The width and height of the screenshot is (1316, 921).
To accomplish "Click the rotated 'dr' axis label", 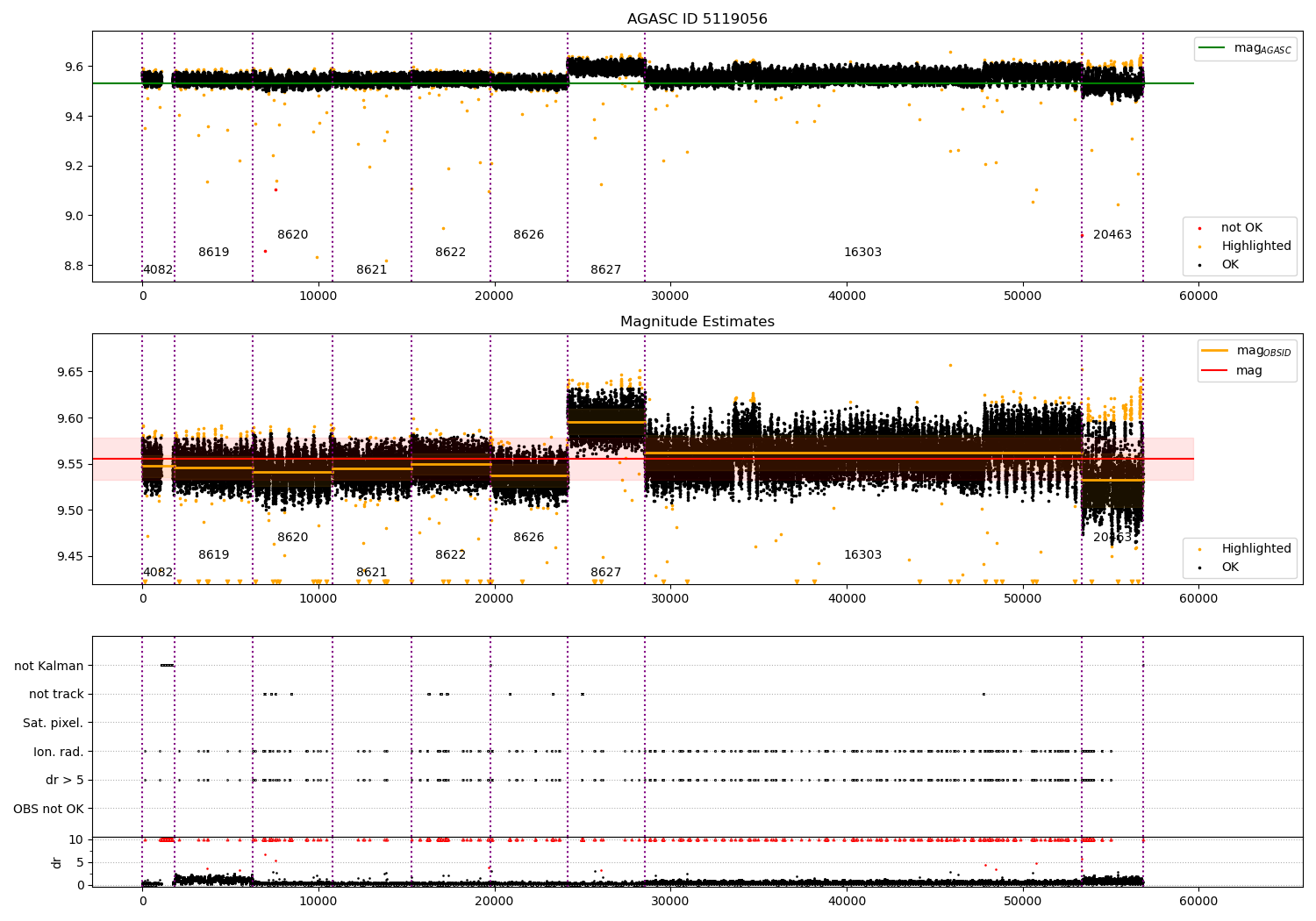I will 57,862.
